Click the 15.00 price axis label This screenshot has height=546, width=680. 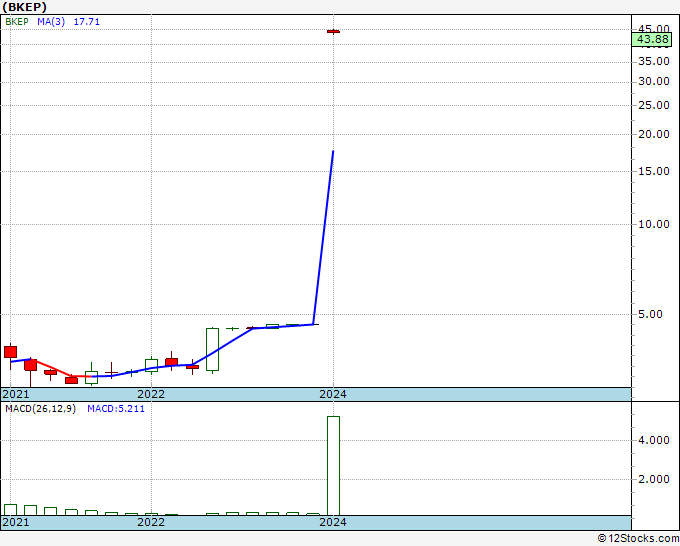(654, 171)
